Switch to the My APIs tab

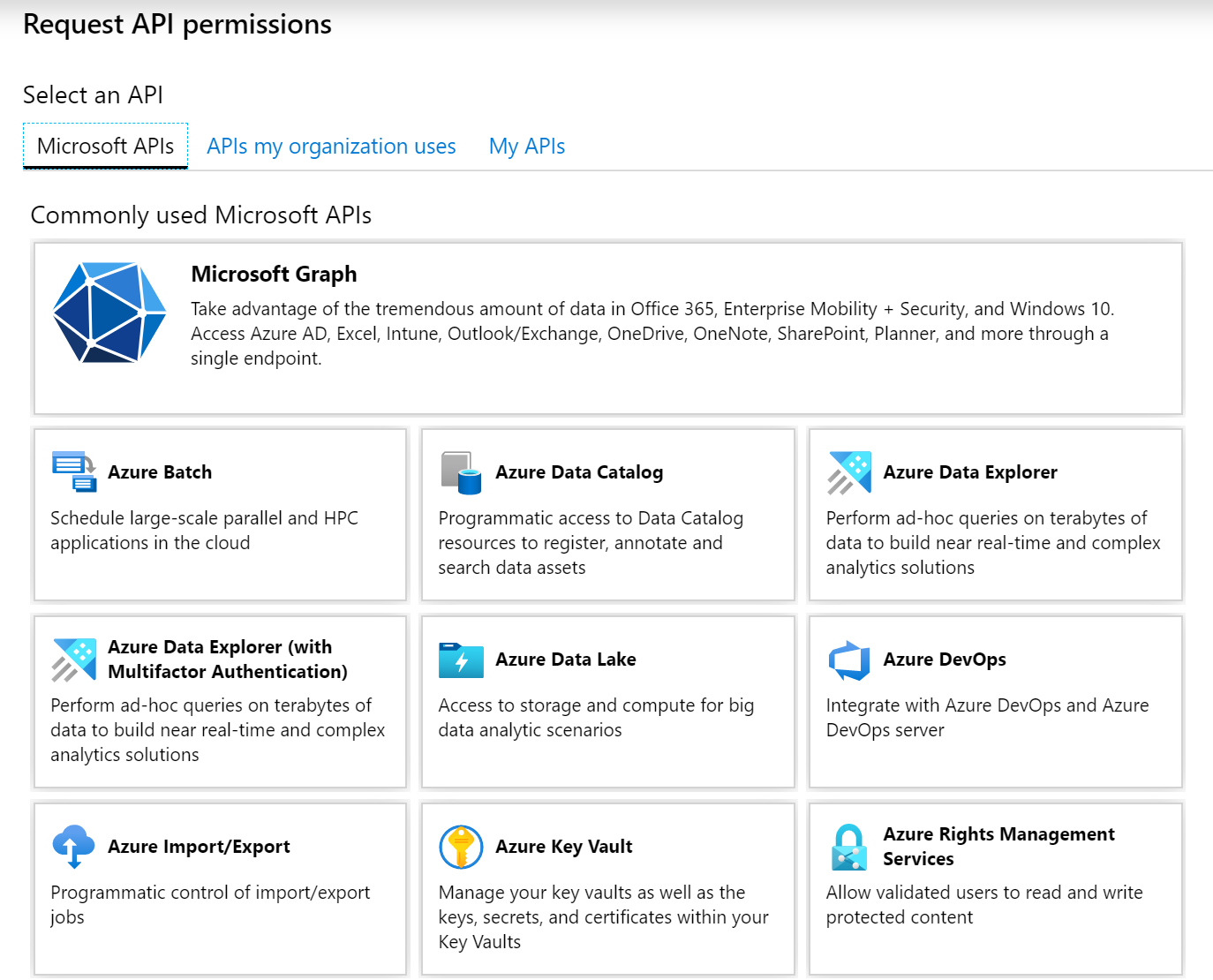pyautogui.click(x=527, y=147)
